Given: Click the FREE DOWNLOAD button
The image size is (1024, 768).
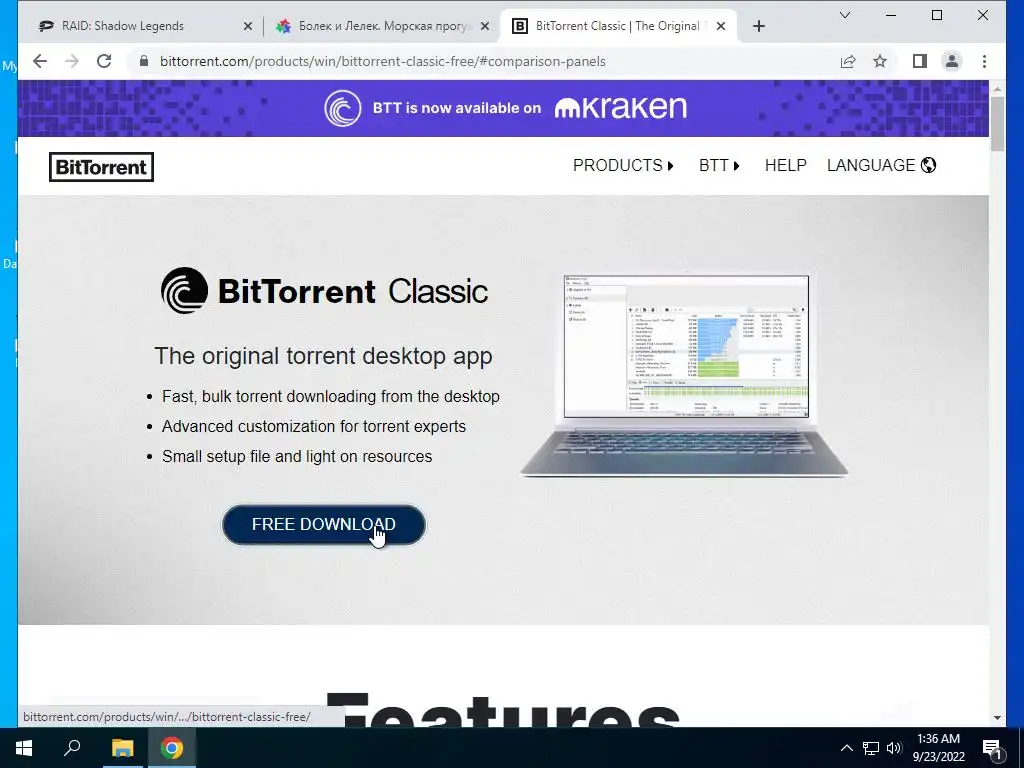Looking at the screenshot, I should pos(324,524).
